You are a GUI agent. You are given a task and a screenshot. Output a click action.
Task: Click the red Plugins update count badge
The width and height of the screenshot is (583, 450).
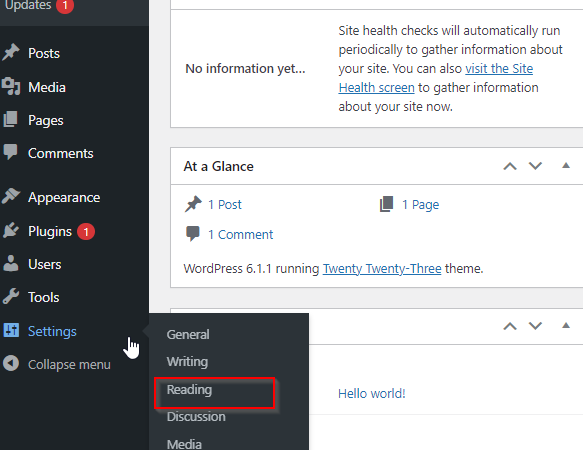(86, 232)
